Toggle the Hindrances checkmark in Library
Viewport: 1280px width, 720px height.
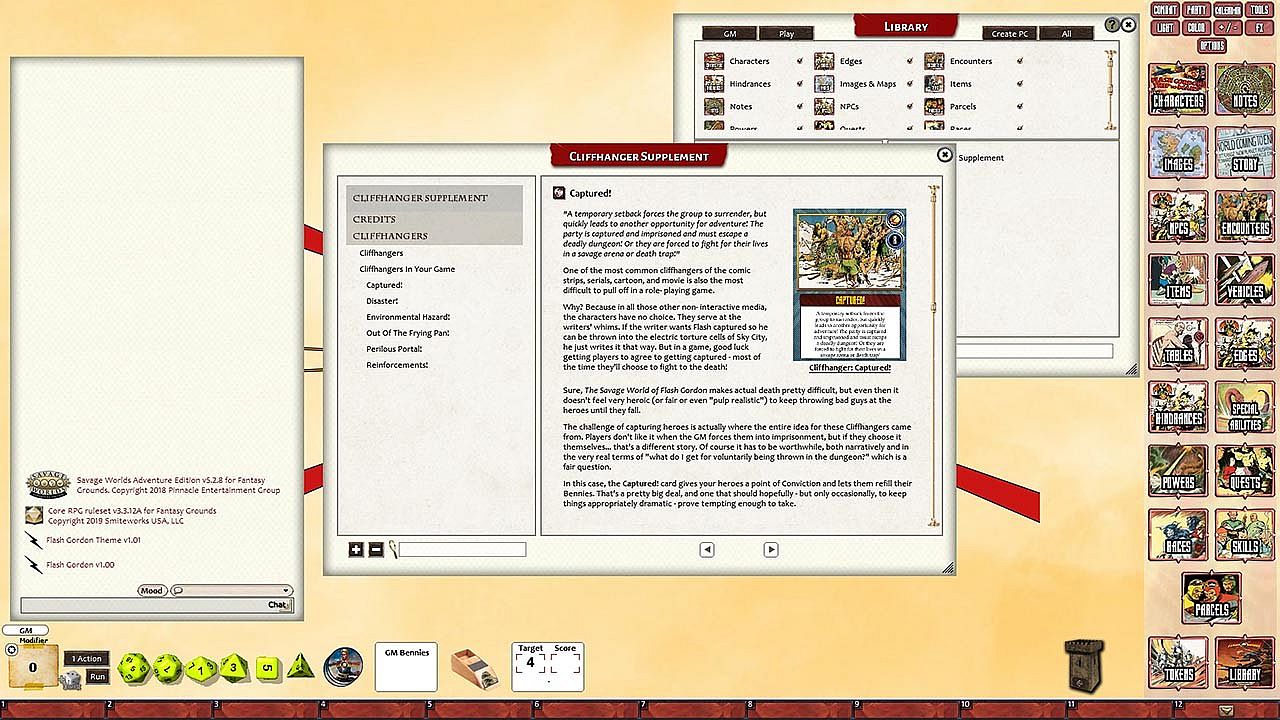799,84
